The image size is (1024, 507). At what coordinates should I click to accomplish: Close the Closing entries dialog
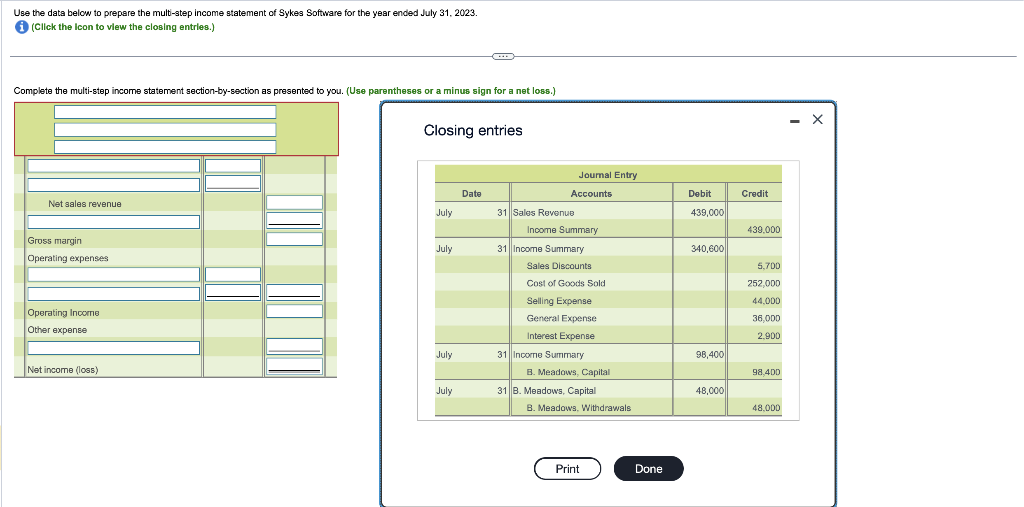pyautogui.click(x=817, y=120)
